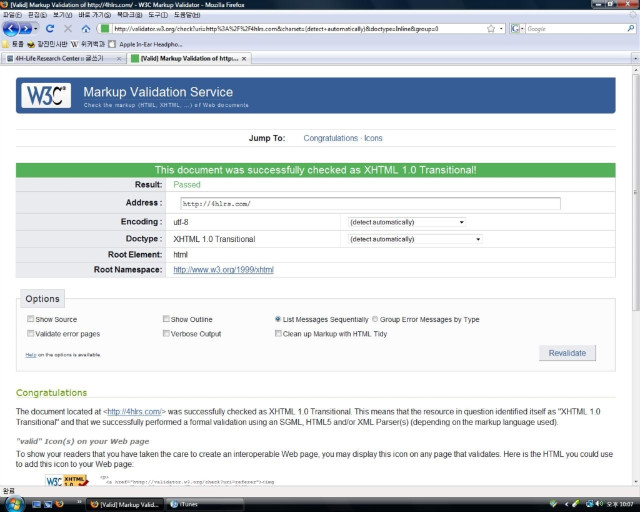Open the Doctype detect automatically dropdown
This screenshot has width=640, height=512.
tap(415, 239)
